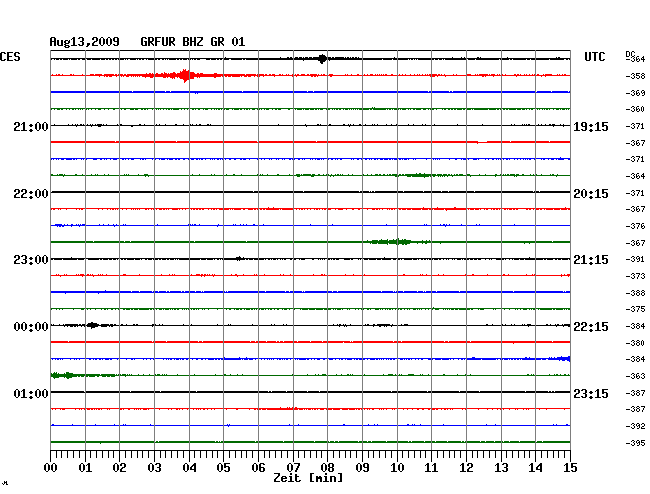Click the DC offset value '-391'
Image resolution: width=650 pixels, height=494 pixels.
(635, 259)
